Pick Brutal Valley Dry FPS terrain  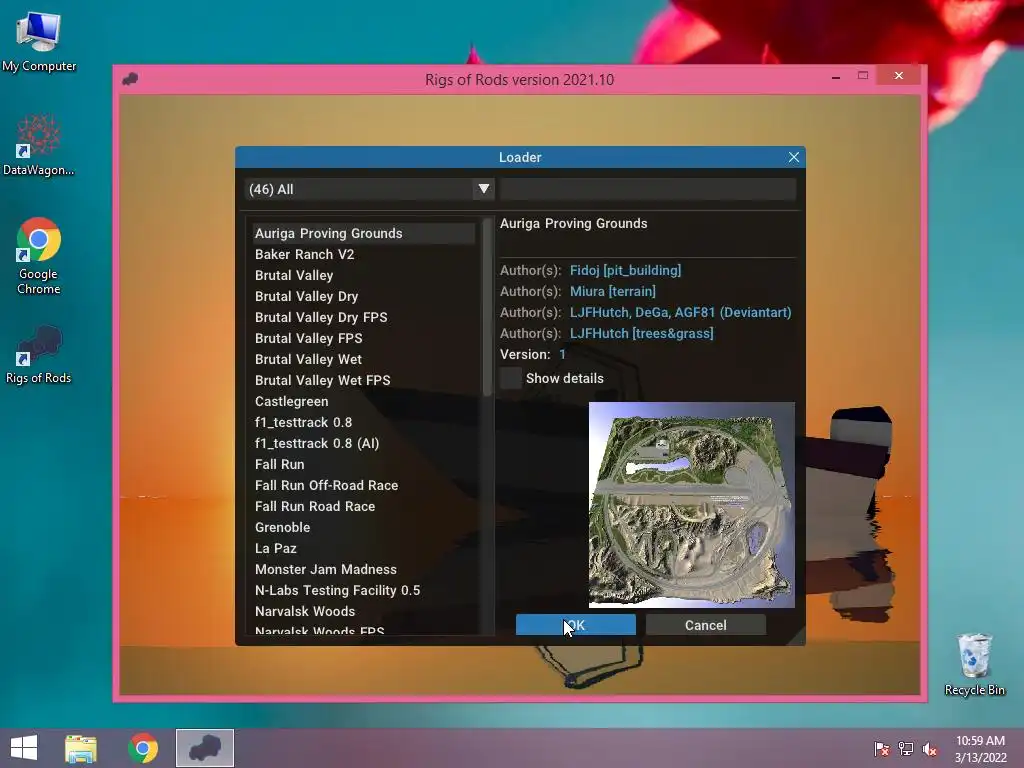[x=364, y=317]
